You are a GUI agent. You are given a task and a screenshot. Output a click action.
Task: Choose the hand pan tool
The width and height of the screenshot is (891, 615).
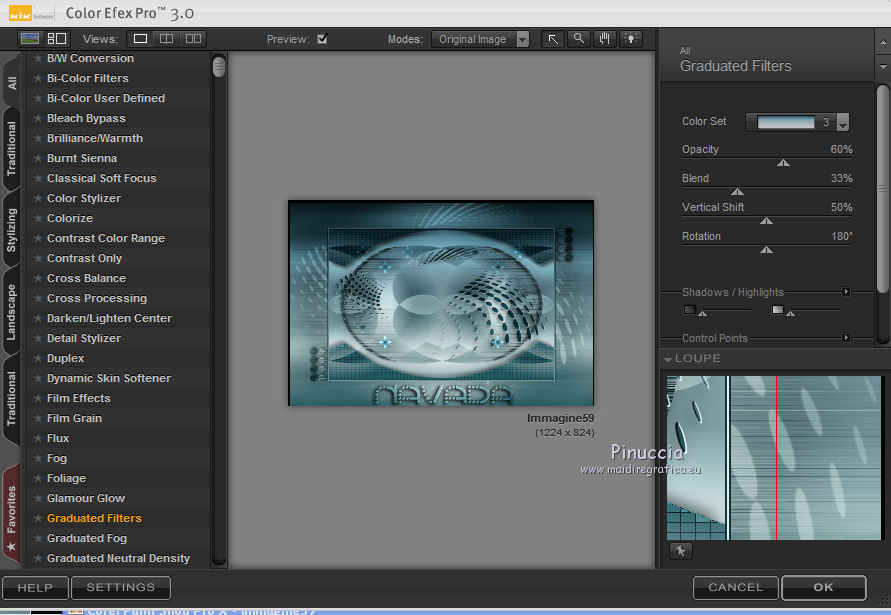[x=604, y=39]
